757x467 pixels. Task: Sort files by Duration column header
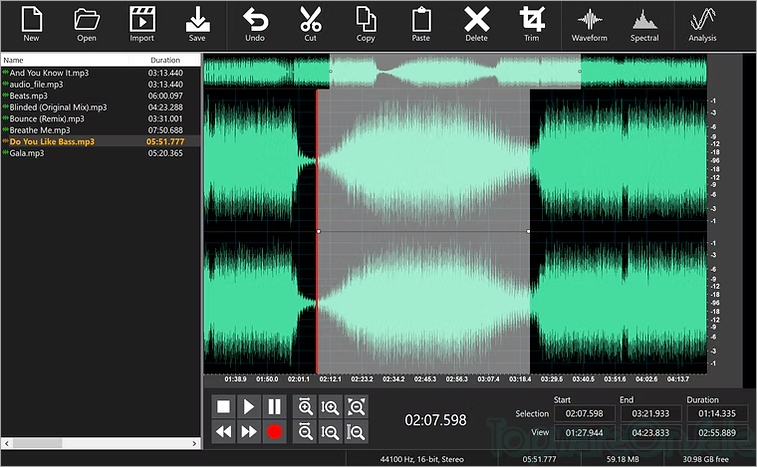pyautogui.click(x=165, y=60)
